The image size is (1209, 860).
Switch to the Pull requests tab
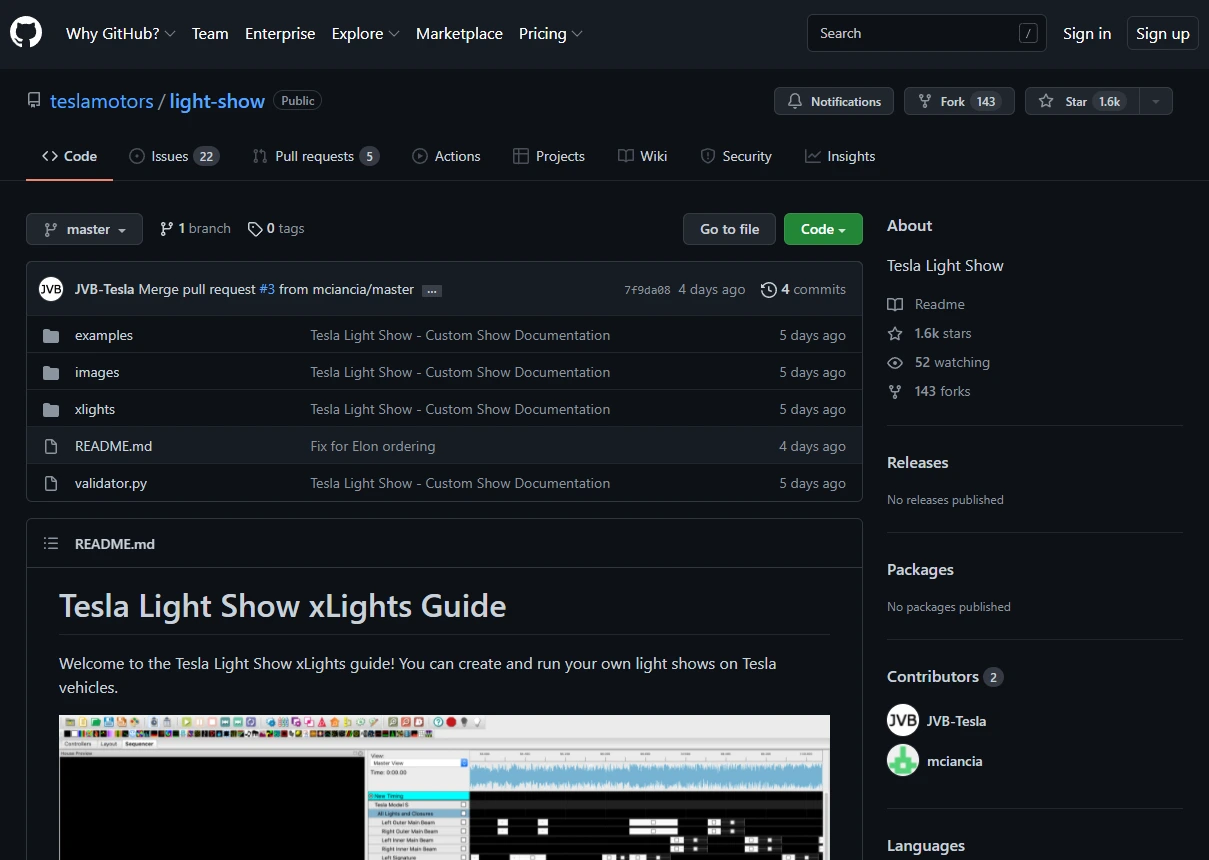click(316, 156)
